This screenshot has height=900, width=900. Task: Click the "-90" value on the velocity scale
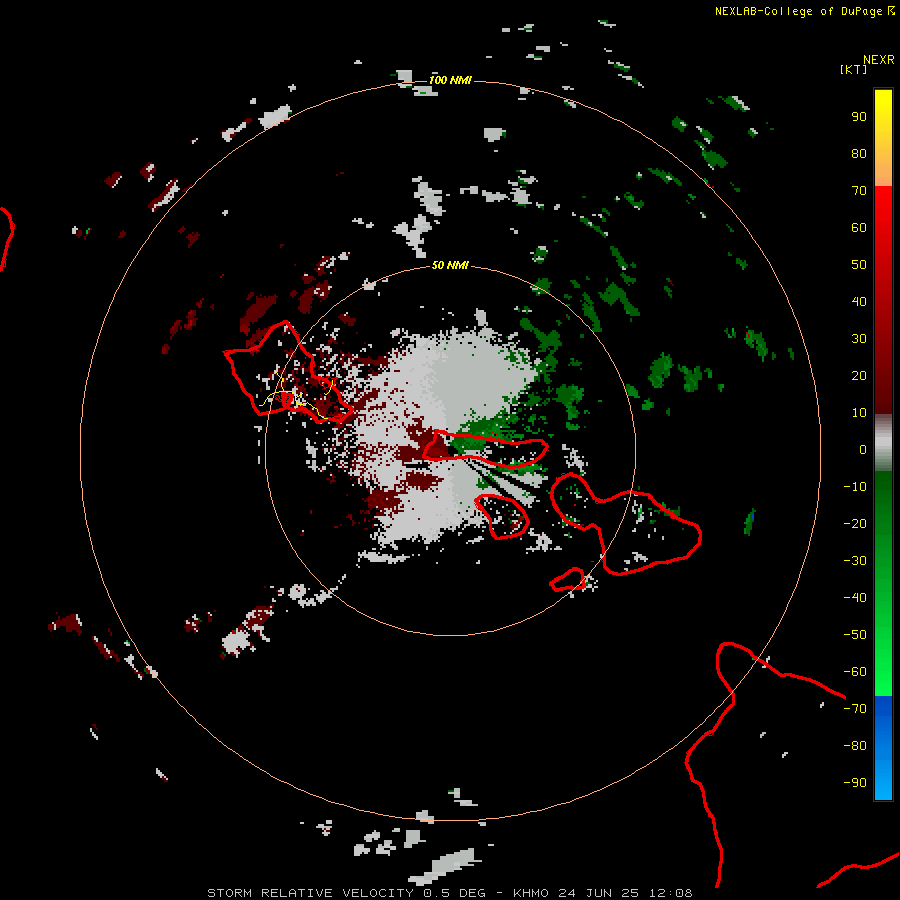(x=855, y=783)
